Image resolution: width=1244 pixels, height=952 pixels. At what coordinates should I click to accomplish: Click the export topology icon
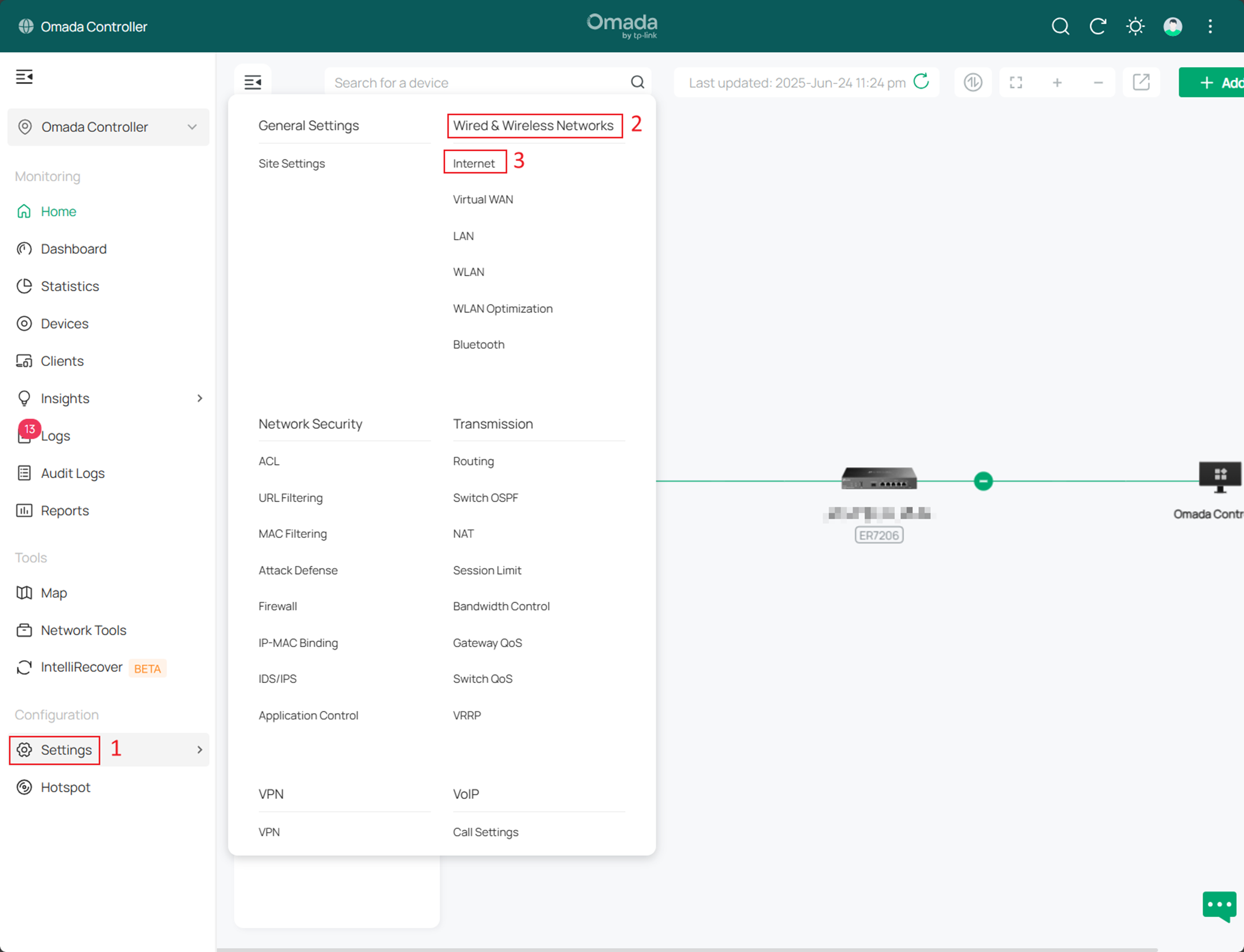1141,82
